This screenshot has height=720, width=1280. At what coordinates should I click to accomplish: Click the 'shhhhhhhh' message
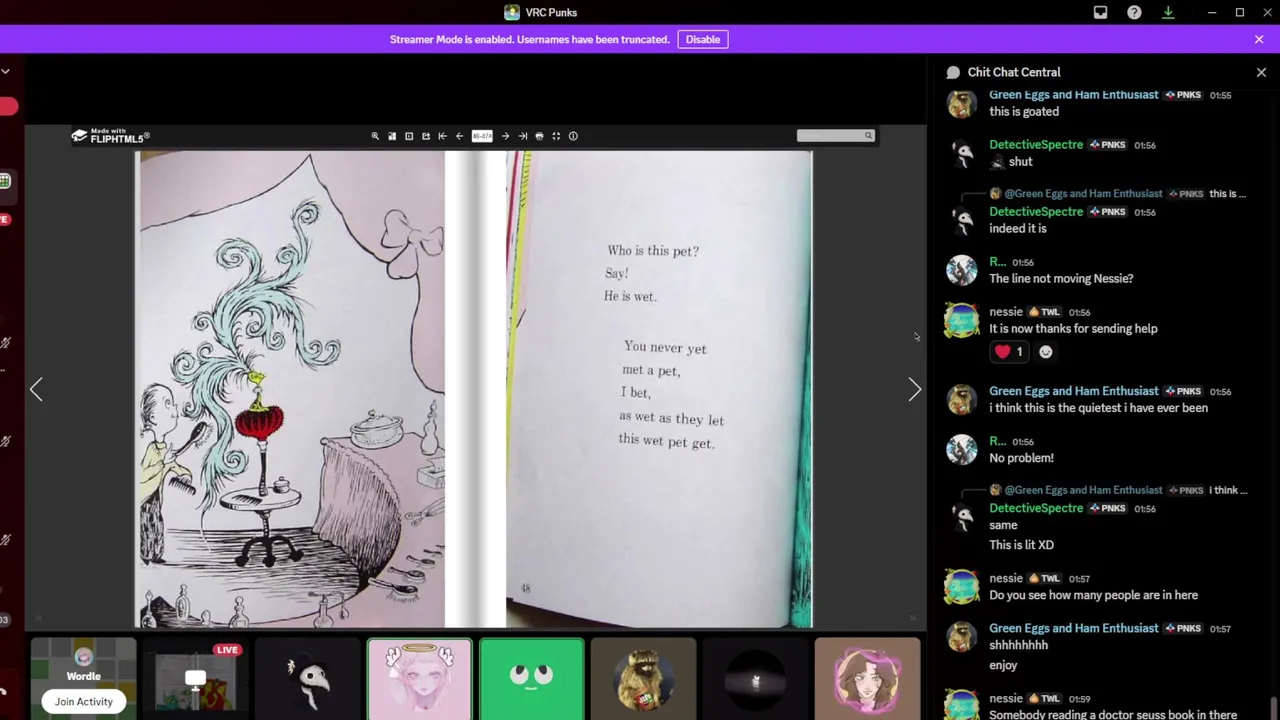click(x=1018, y=645)
